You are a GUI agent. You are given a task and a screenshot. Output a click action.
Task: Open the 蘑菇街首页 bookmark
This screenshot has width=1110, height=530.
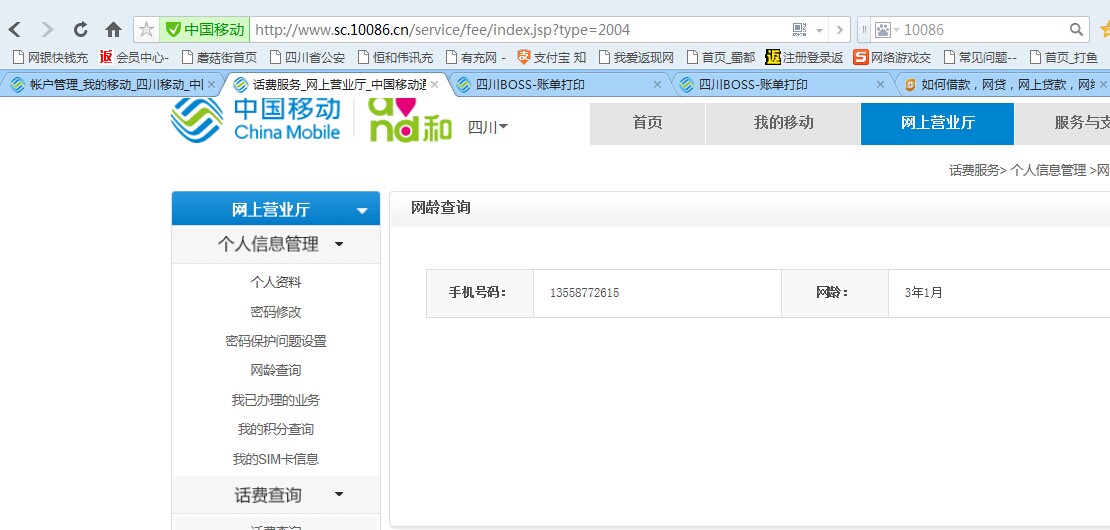(x=219, y=57)
